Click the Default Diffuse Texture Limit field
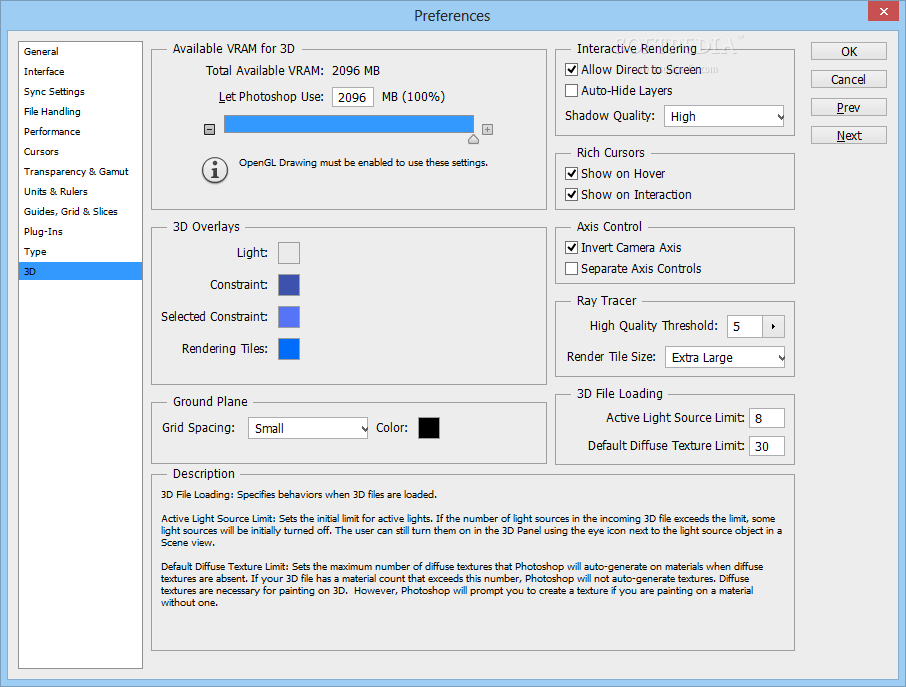This screenshot has height=687, width=906. pyautogui.click(x=767, y=446)
